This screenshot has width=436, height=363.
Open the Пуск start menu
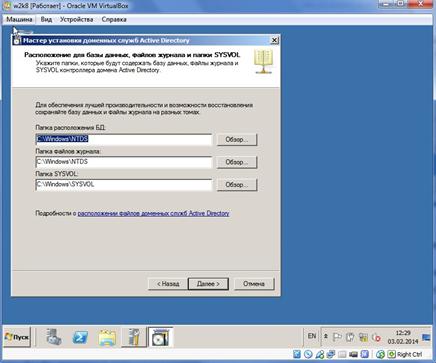coord(17,337)
